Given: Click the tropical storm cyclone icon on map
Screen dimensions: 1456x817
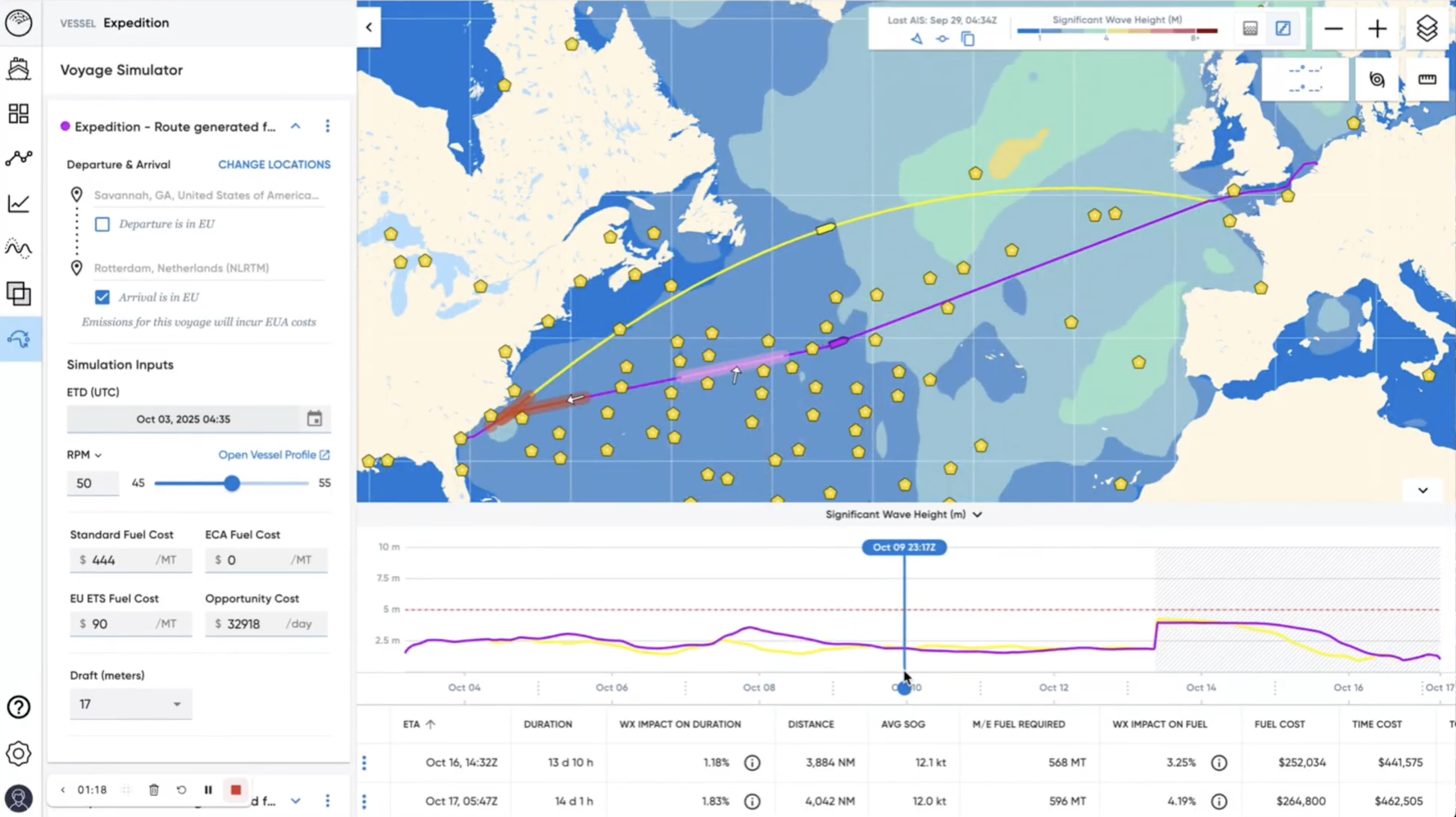Looking at the screenshot, I should (1377, 79).
